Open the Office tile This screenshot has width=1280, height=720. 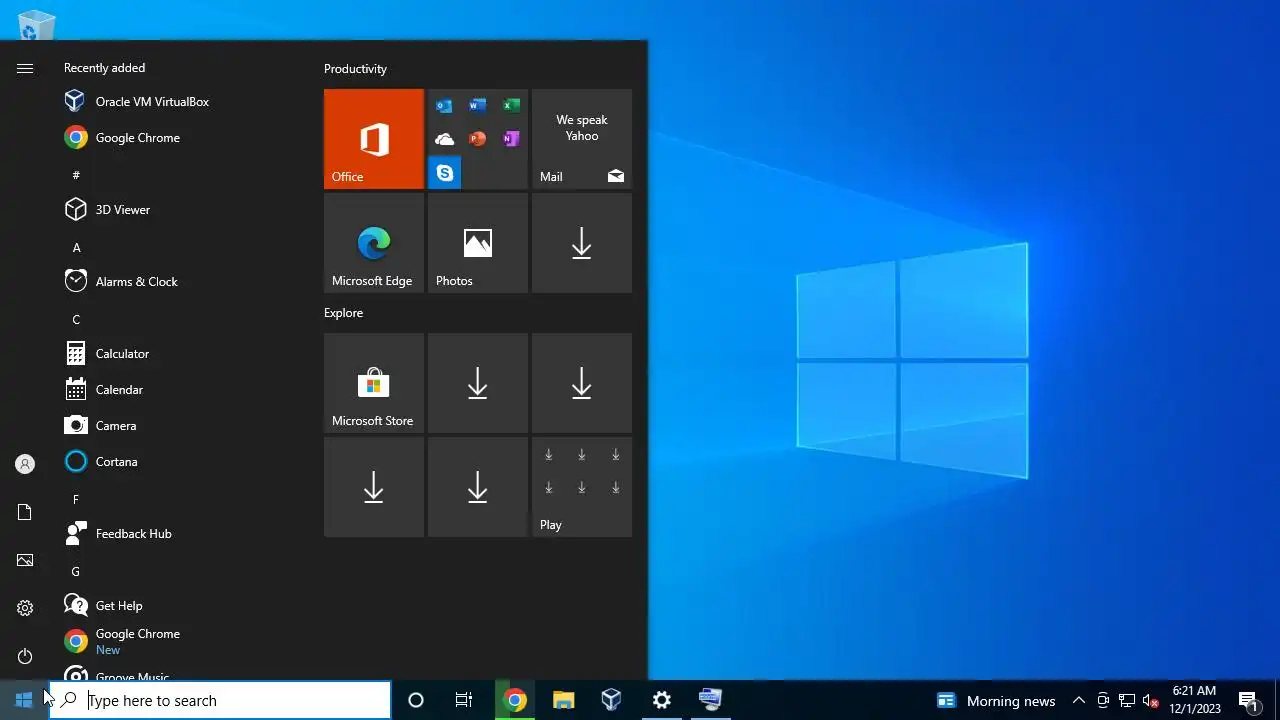[374, 139]
